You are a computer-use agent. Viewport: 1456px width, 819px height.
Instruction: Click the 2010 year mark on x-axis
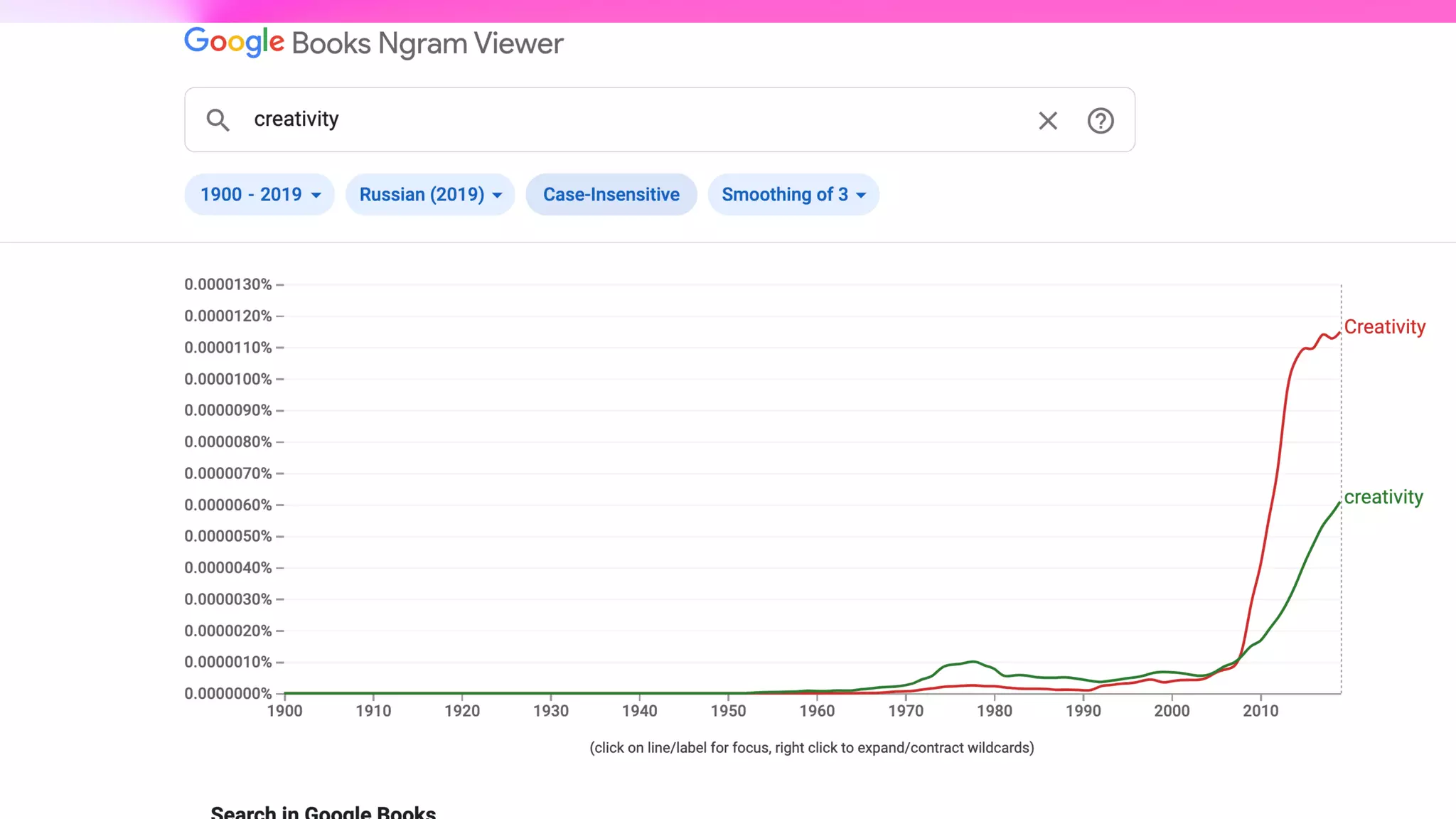point(1260,710)
